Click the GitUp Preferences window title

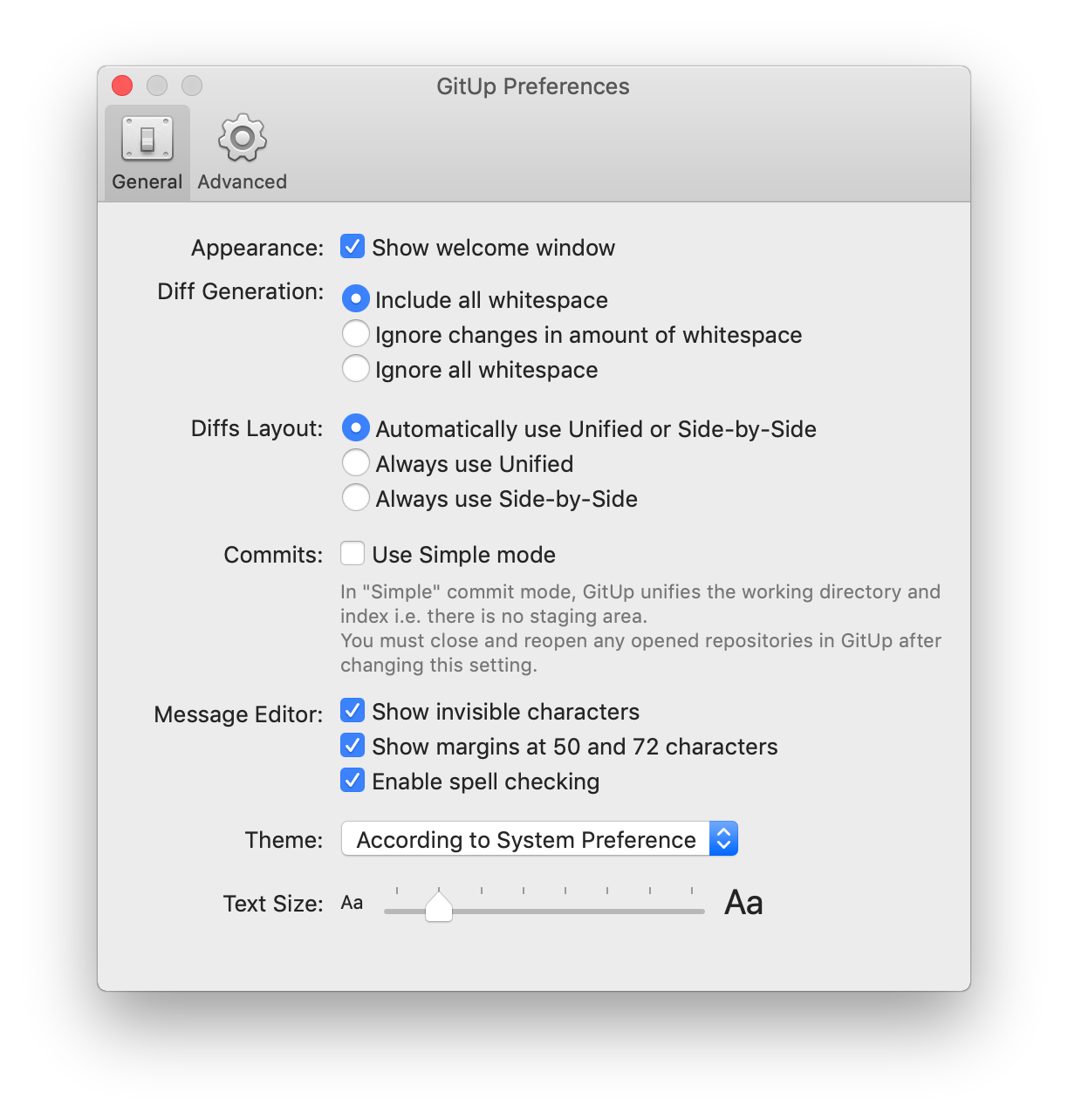(533, 86)
